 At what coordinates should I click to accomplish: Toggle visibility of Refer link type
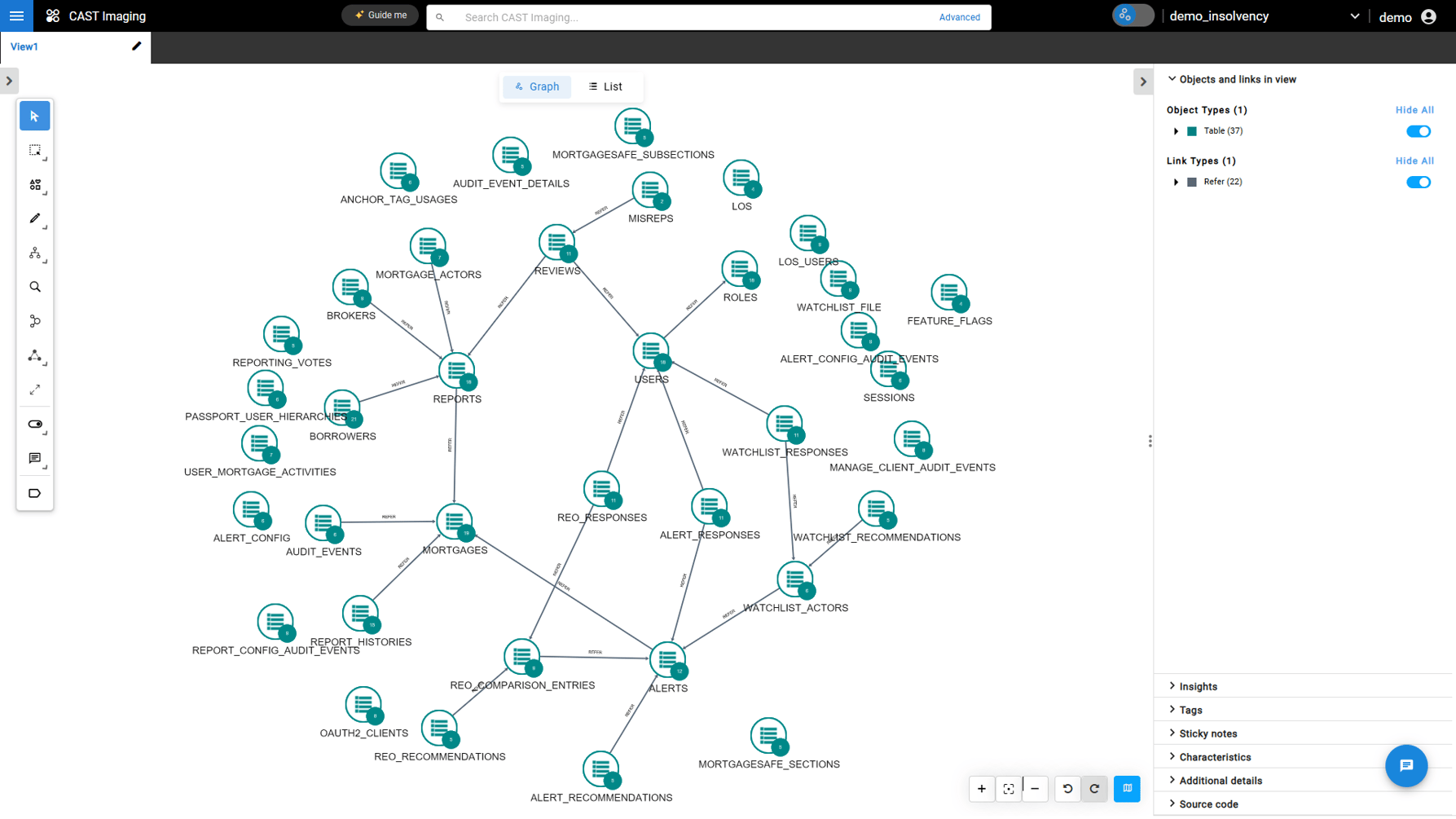1418,183
